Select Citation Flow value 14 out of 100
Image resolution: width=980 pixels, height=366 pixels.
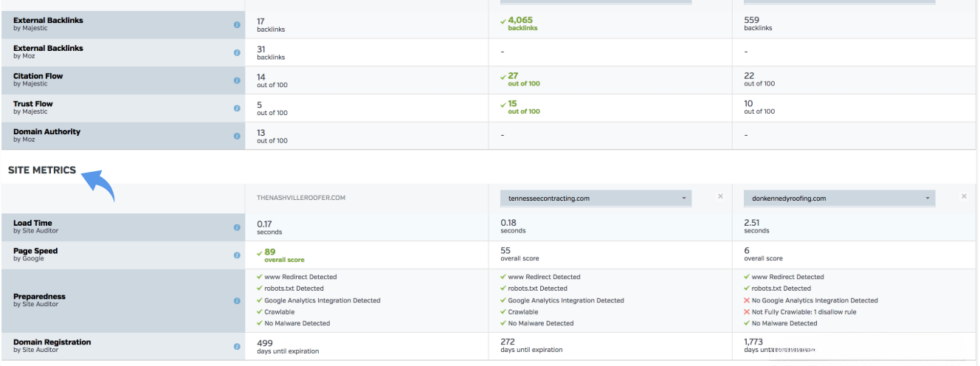click(272, 80)
